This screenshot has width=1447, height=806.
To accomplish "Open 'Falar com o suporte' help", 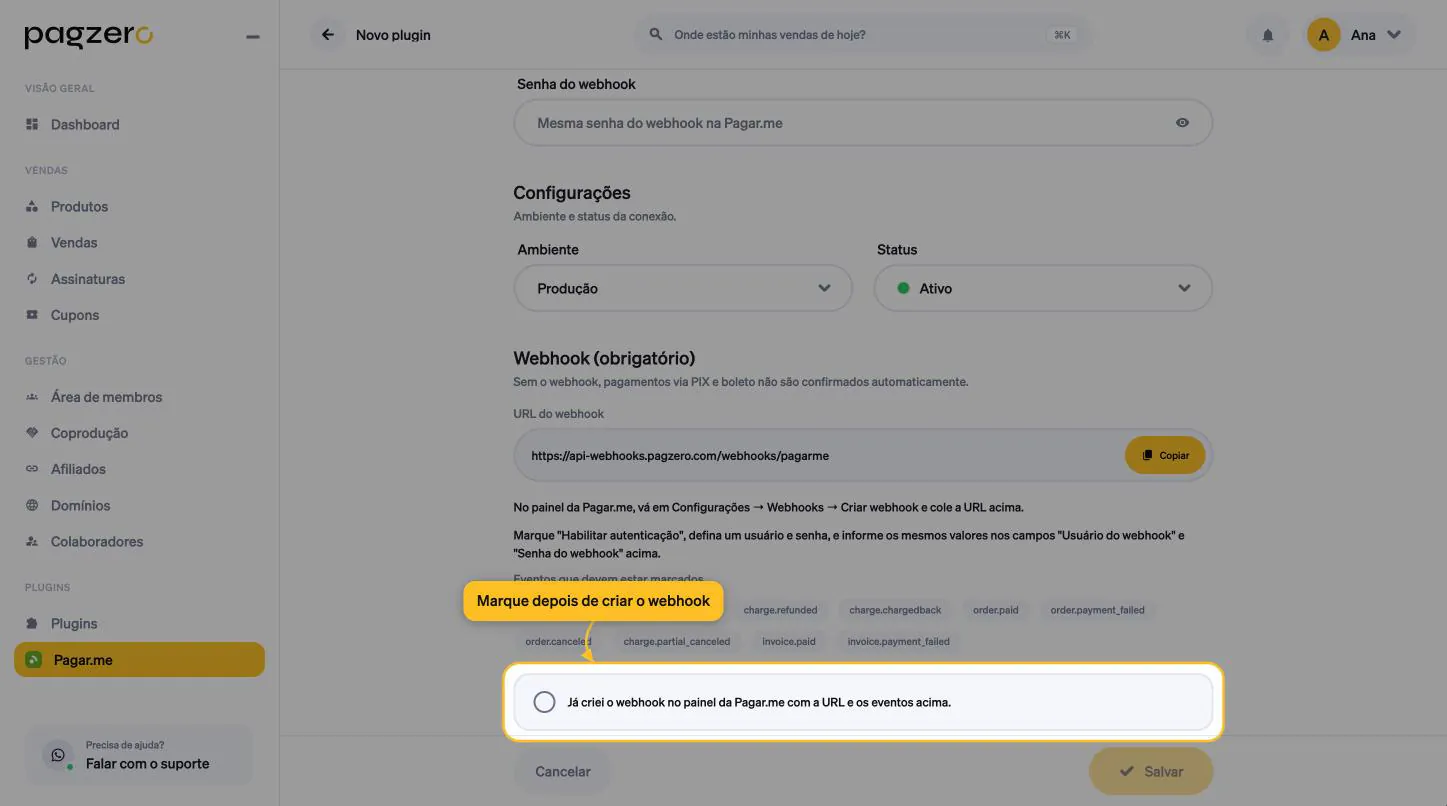I will click(x=139, y=755).
